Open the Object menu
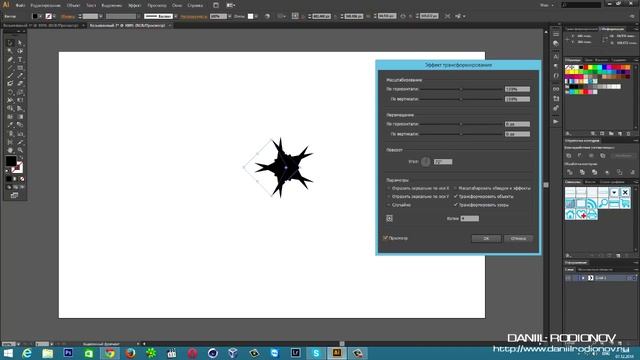The width and height of the screenshot is (640, 360). pyautogui.click(x=73, y=6)
